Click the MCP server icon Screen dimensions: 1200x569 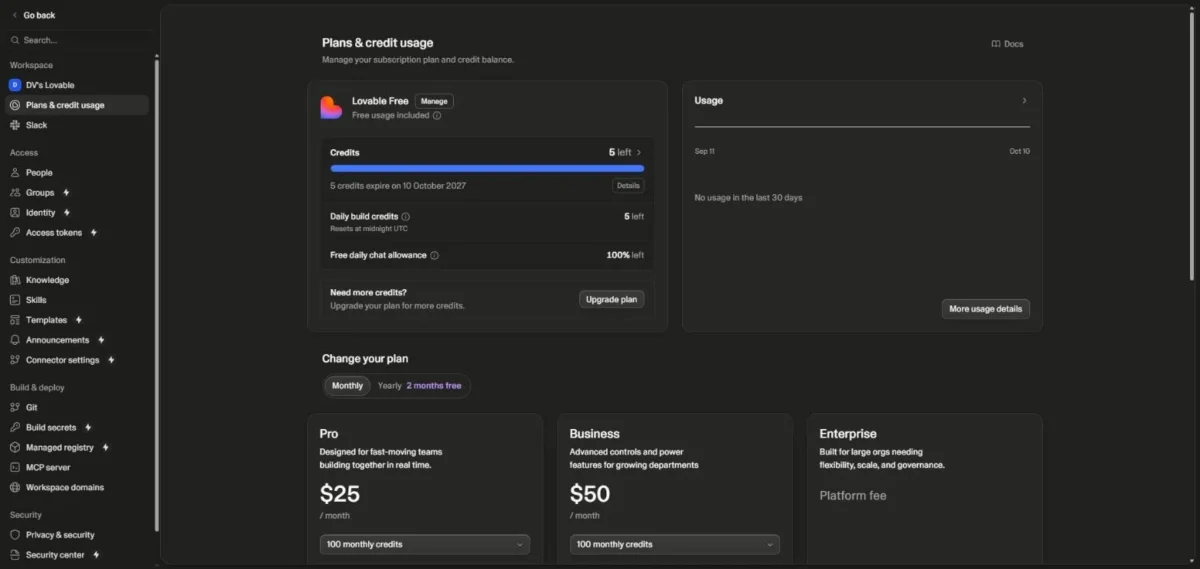(x=15, y=467)
